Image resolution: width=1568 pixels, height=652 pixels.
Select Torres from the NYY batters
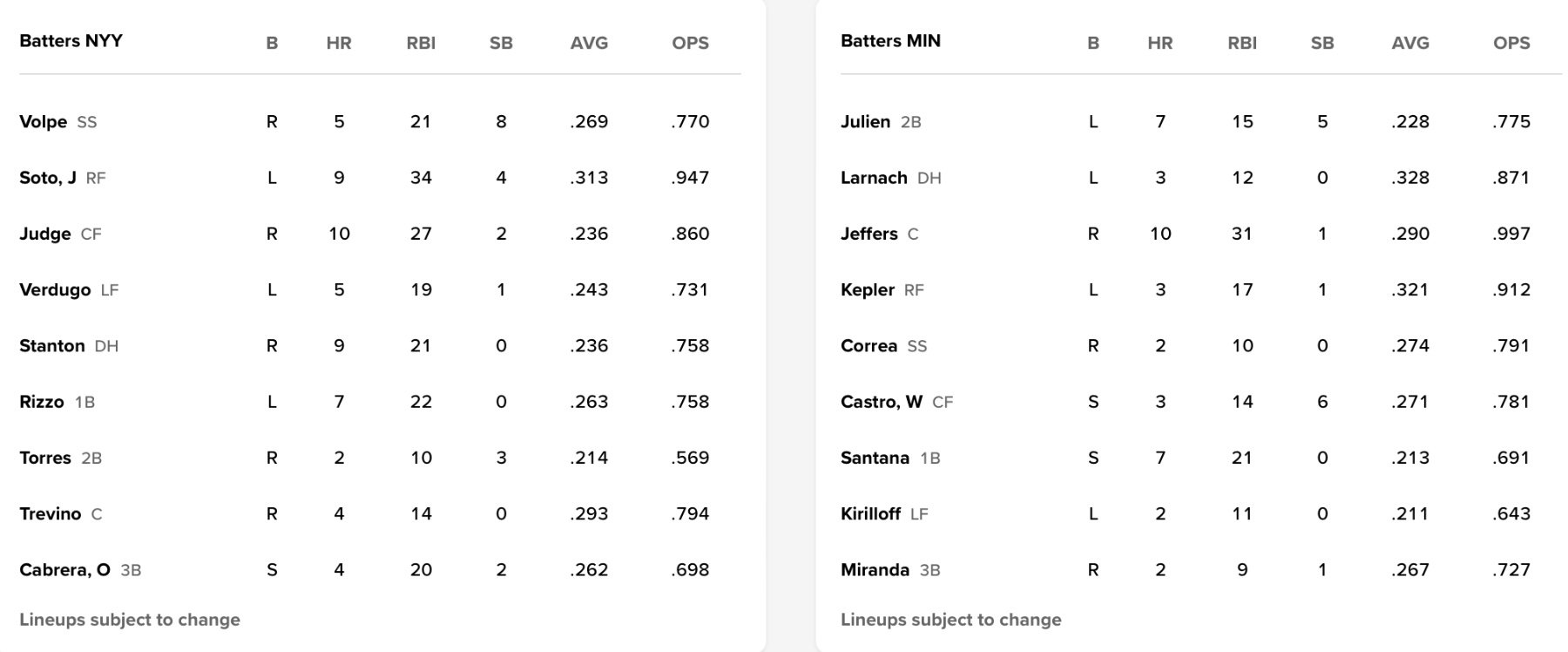[x=44, y=458]
